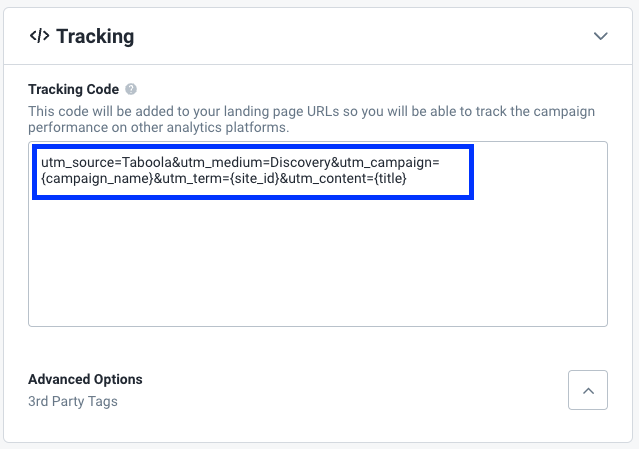
Task: Click the Advanced Options label
Action: click(85, 379)
